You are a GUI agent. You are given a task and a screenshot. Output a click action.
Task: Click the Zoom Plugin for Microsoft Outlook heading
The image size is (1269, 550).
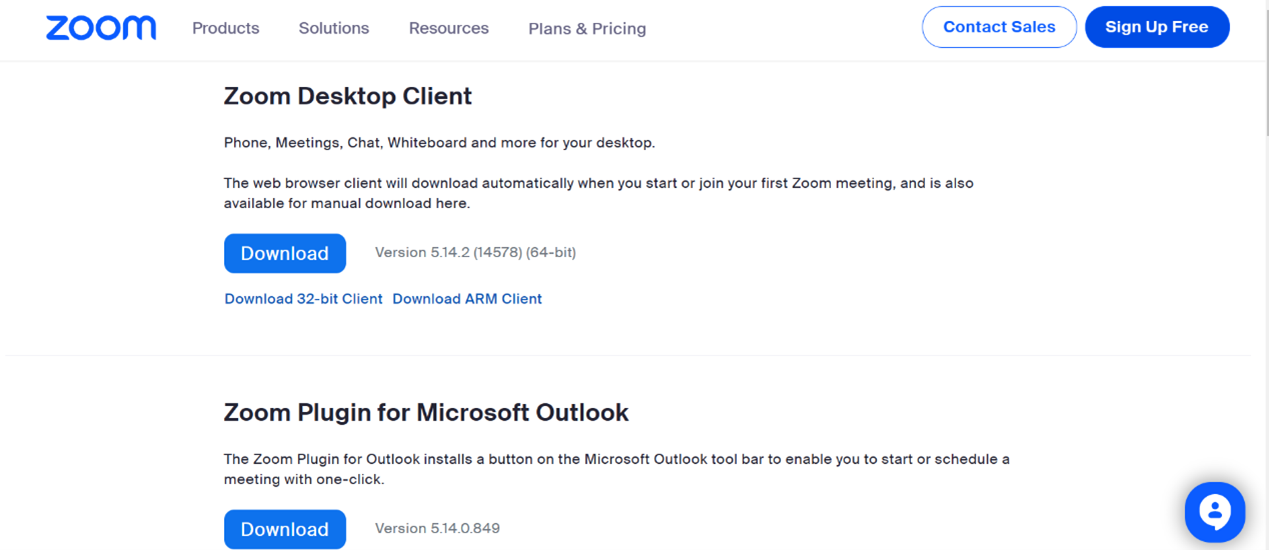click(426, 412)
